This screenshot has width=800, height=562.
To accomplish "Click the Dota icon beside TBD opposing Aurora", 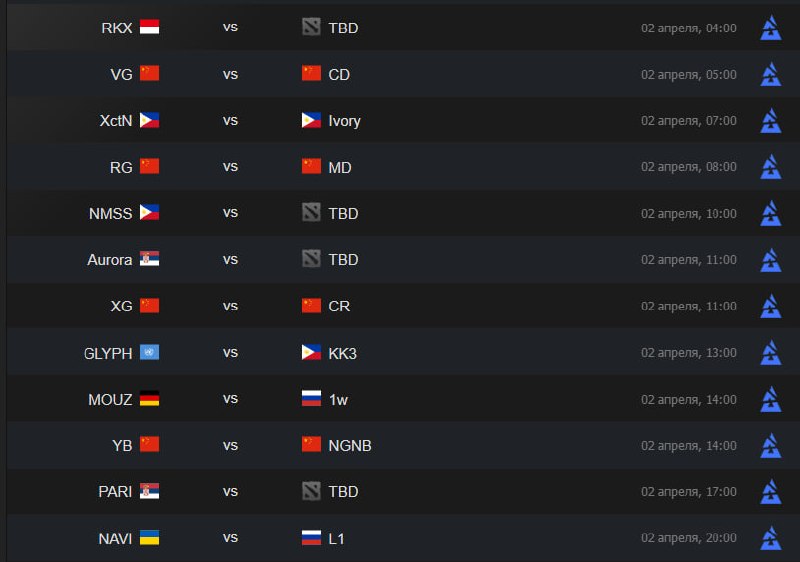I will coord(311,260).
